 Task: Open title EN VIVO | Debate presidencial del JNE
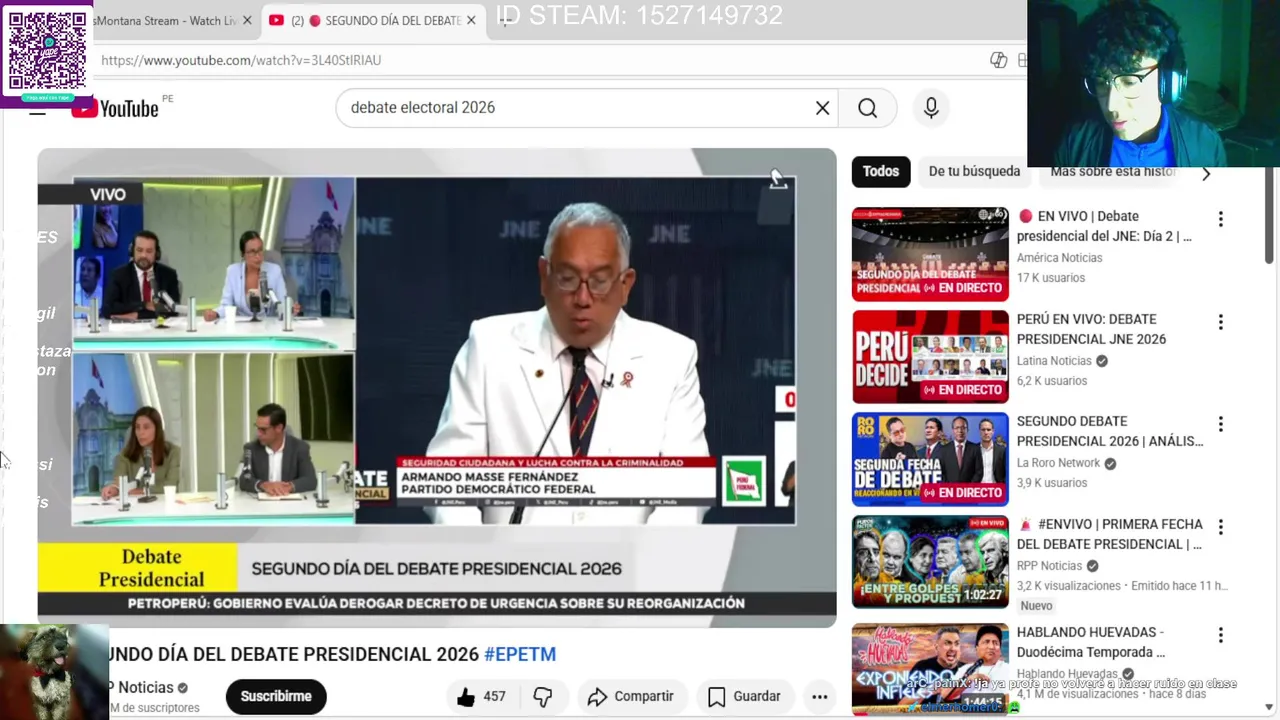click(1104, 226)
